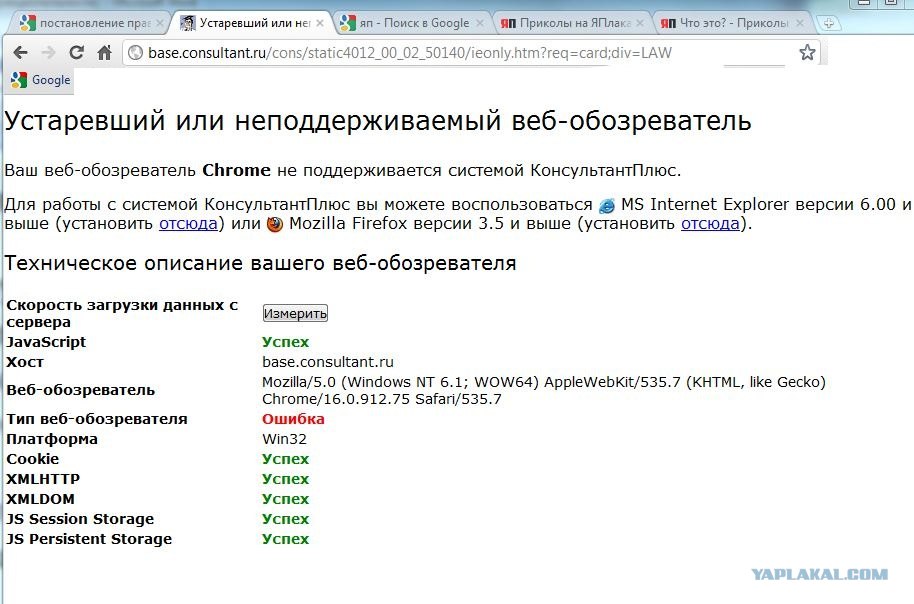Open the 'Приколы на ЯПлакал' tab
Viewport: 914px width, 604px height.
(571, 23)
